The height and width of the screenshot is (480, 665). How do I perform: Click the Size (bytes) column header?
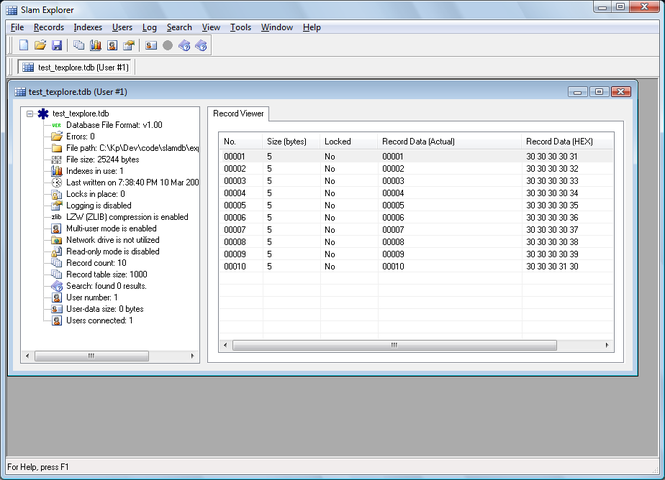pyautogui.click(x=284, y=141)
